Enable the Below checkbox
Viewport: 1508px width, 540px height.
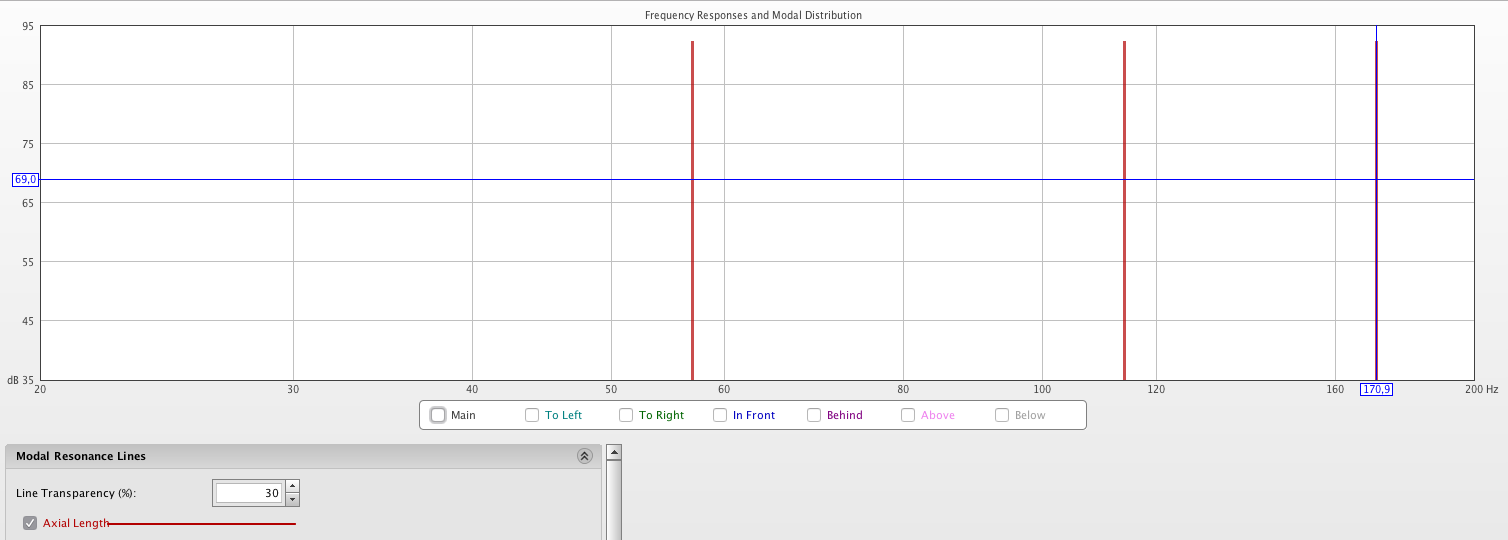1002,415
